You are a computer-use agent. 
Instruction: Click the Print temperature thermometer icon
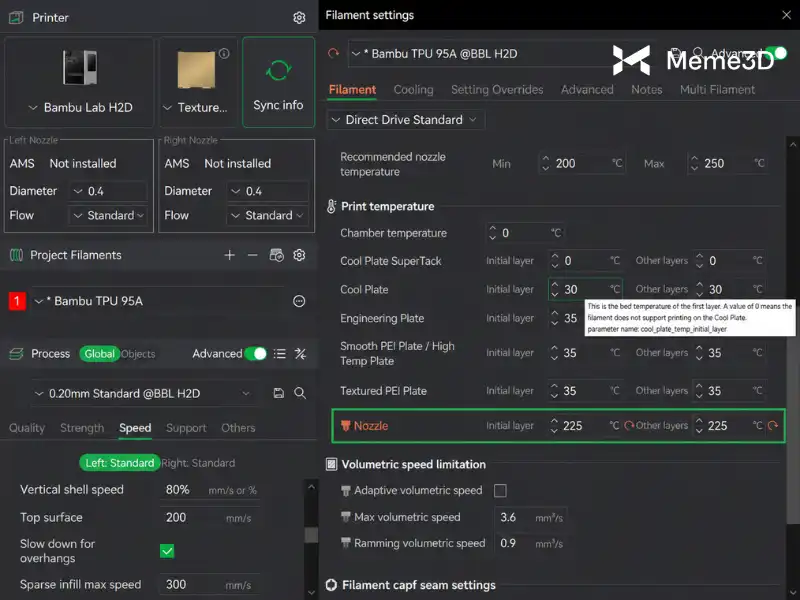[331, 206]
